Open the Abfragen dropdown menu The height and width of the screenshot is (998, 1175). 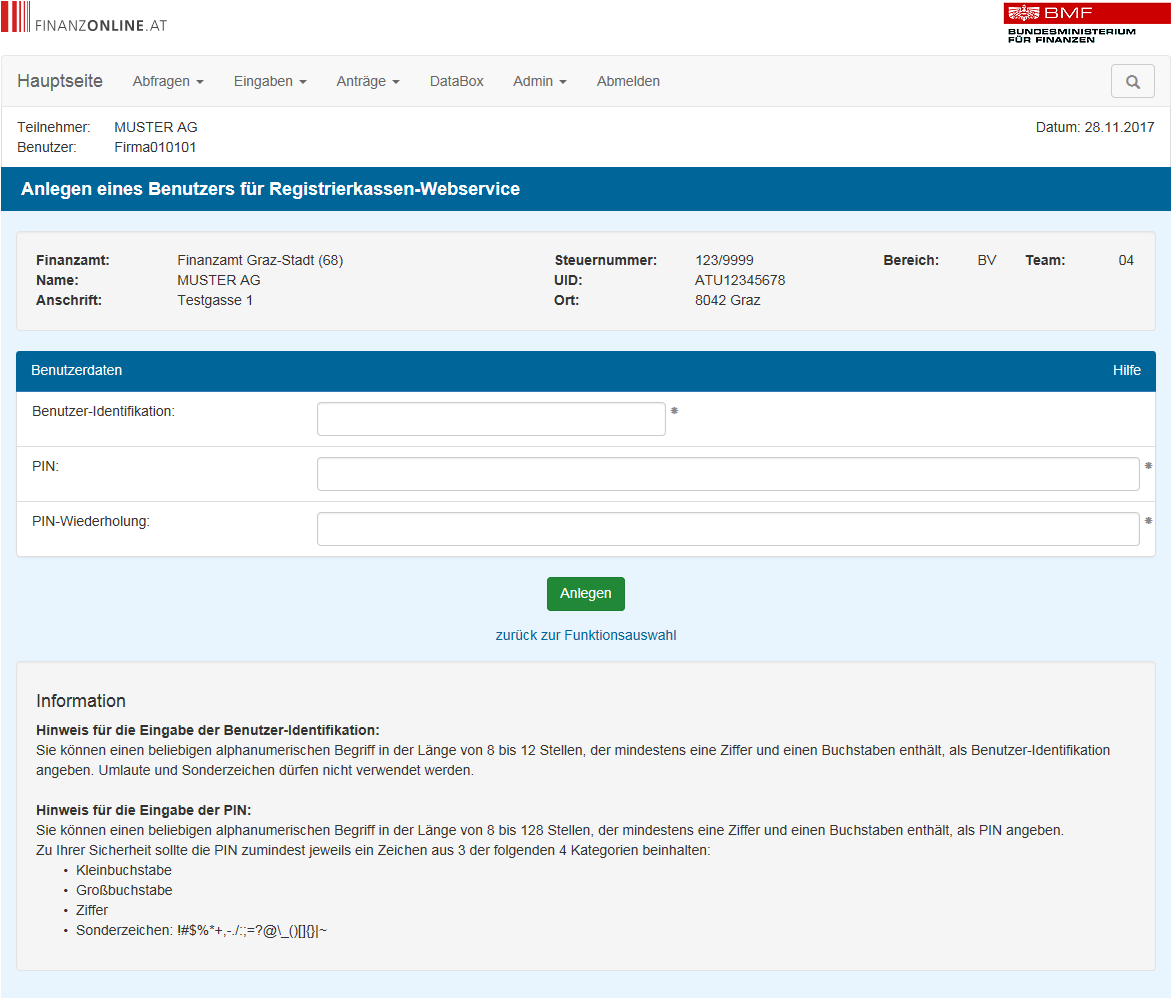click(168, 82)
